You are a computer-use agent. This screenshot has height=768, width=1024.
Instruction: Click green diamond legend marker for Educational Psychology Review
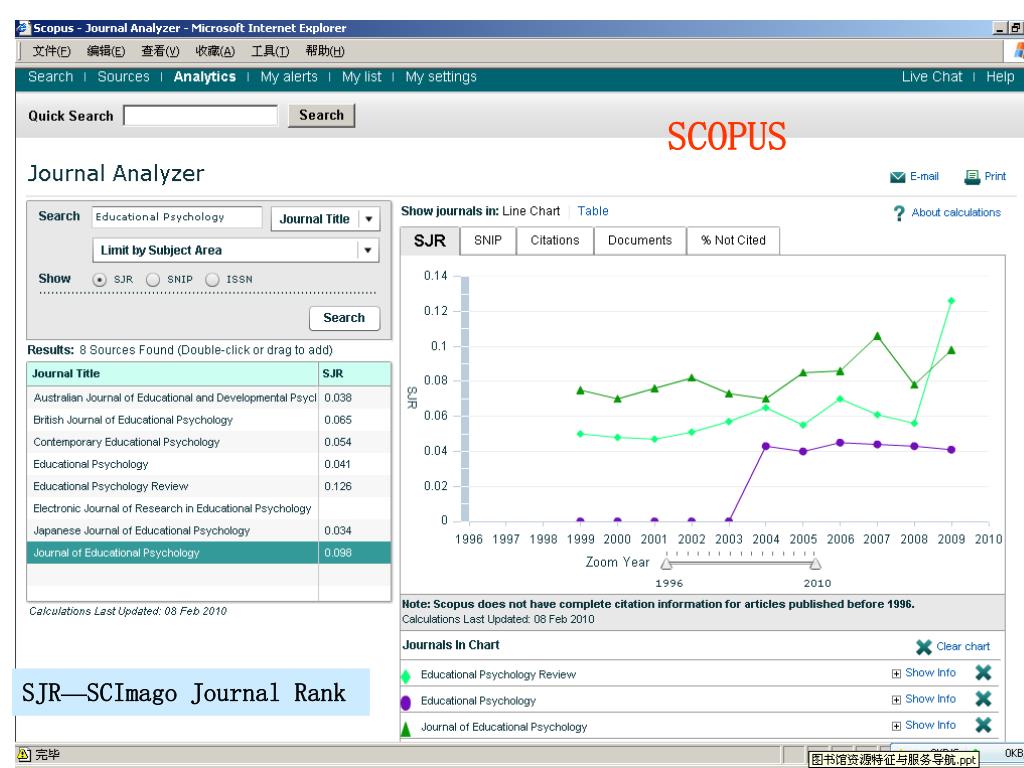pos(406,676)
